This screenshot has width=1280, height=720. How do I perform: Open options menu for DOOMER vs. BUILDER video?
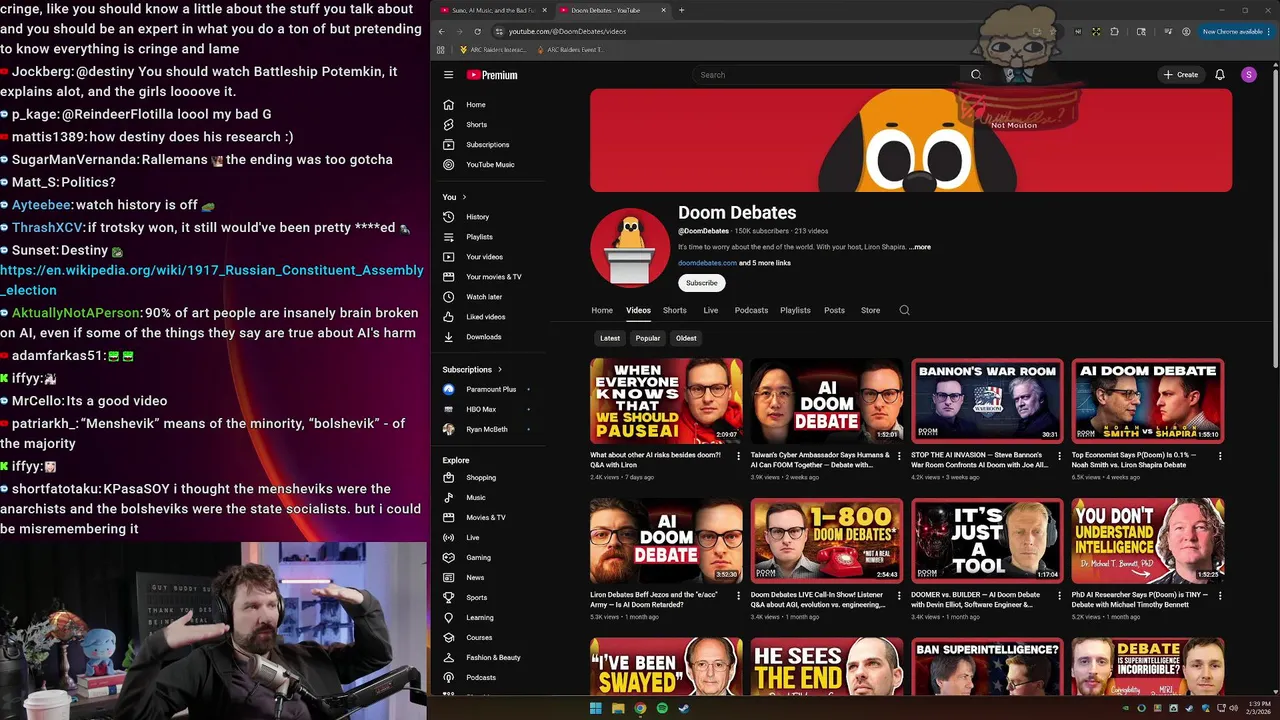coord(1060,595)
